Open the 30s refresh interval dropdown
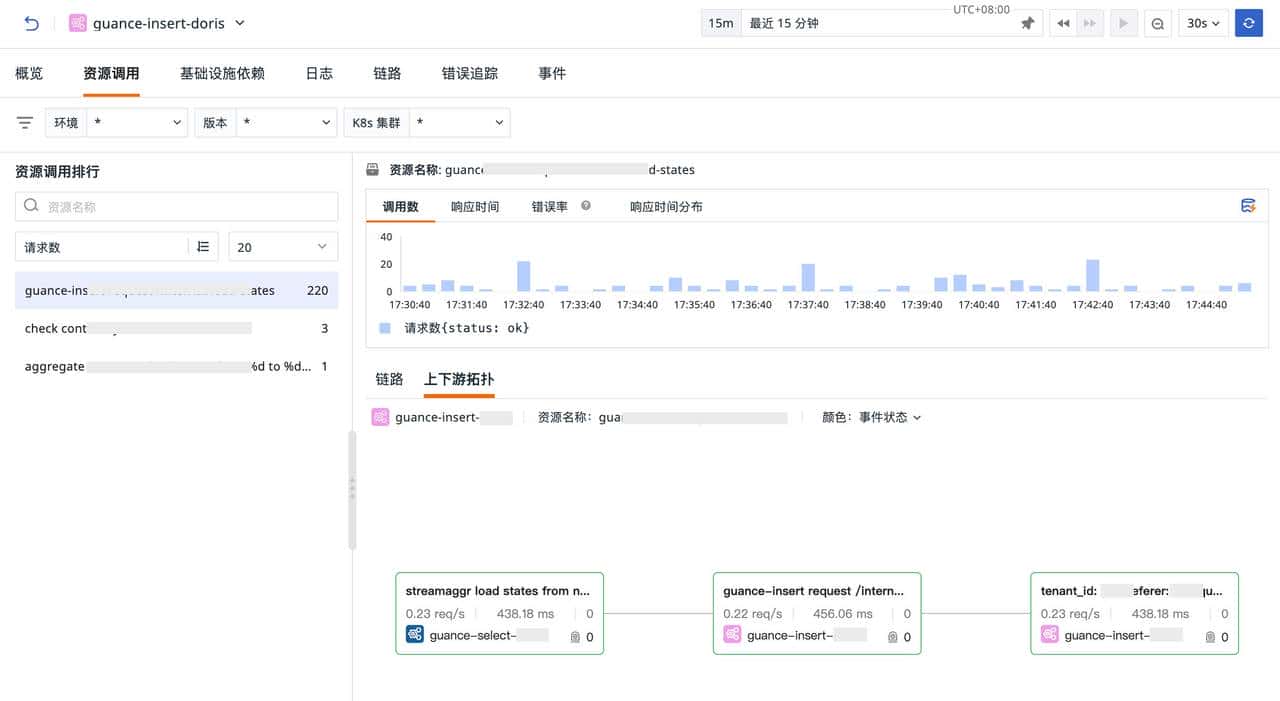Viewport: 1280px width, 701px height. coord(1203,22)
